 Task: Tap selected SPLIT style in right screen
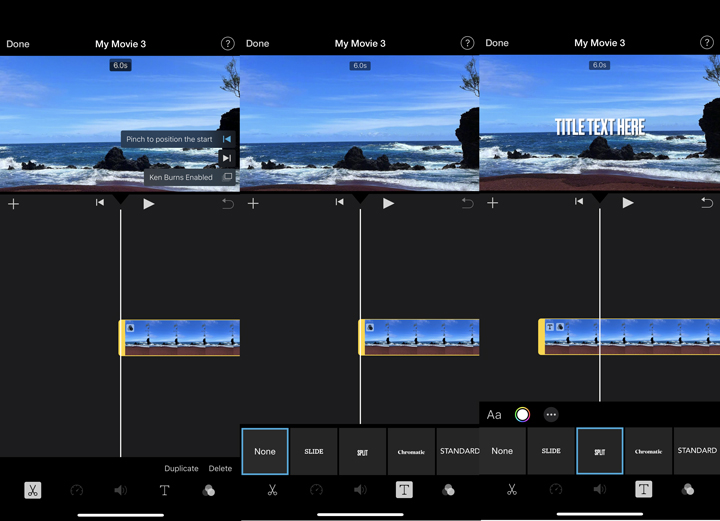point(600,451)
